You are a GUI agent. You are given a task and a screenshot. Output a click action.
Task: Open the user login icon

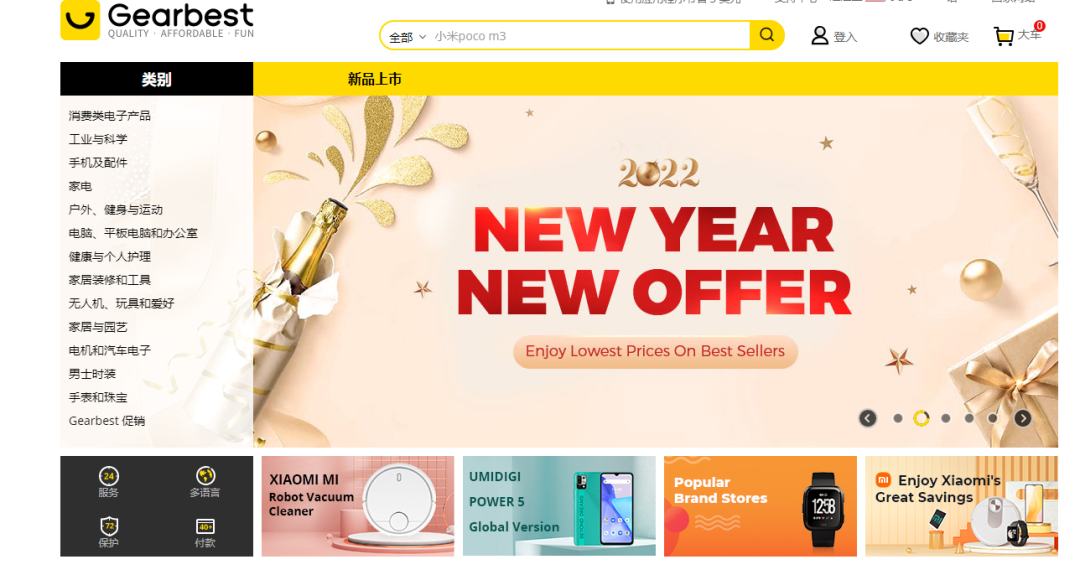819,36
